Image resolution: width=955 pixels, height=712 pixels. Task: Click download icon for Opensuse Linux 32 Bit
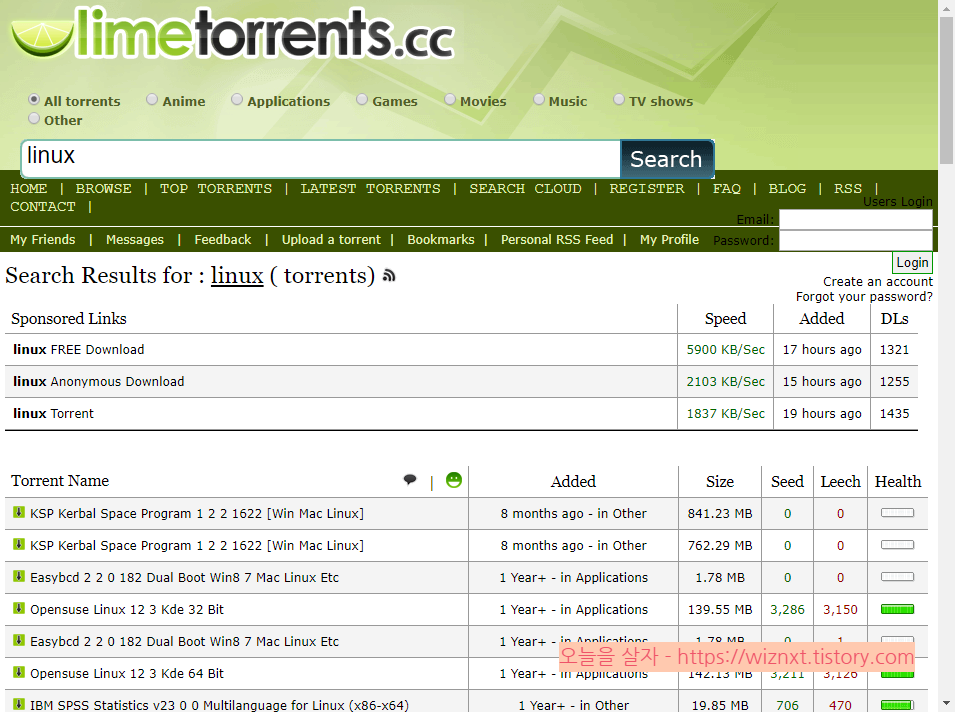click(19, 608)
